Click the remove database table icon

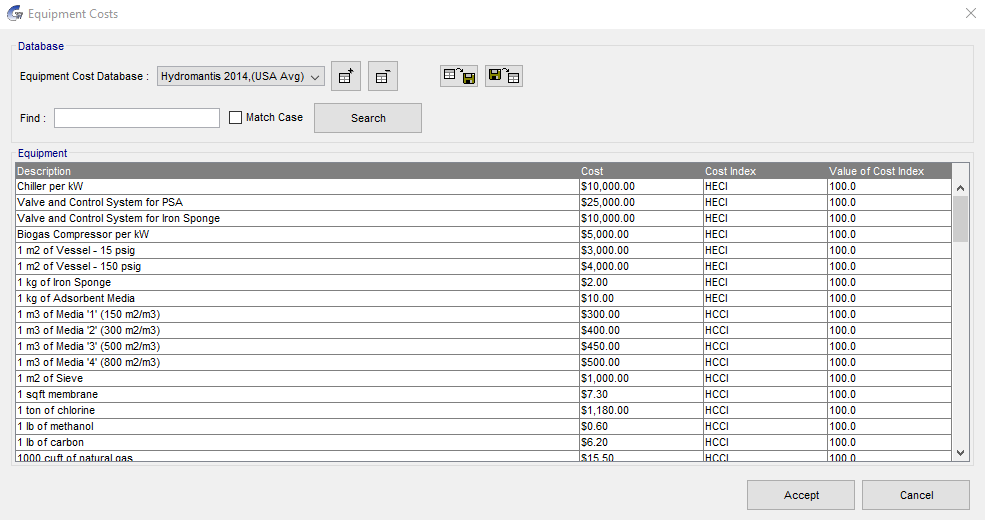click(x=383, y=76)
